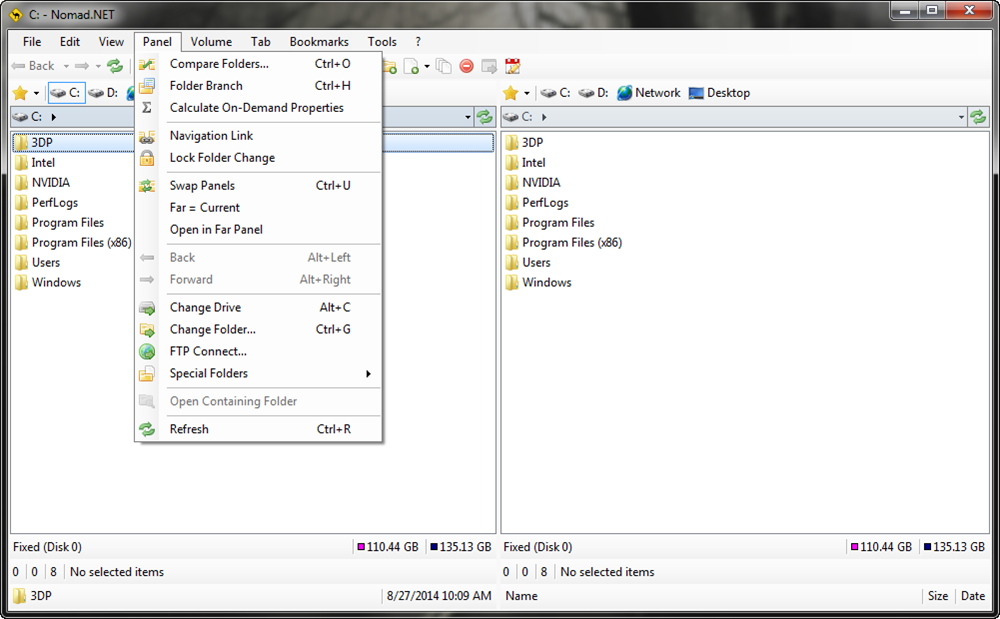Click the right panel bookmarks star
This screenshot has width=1000, height=619.
511,93
